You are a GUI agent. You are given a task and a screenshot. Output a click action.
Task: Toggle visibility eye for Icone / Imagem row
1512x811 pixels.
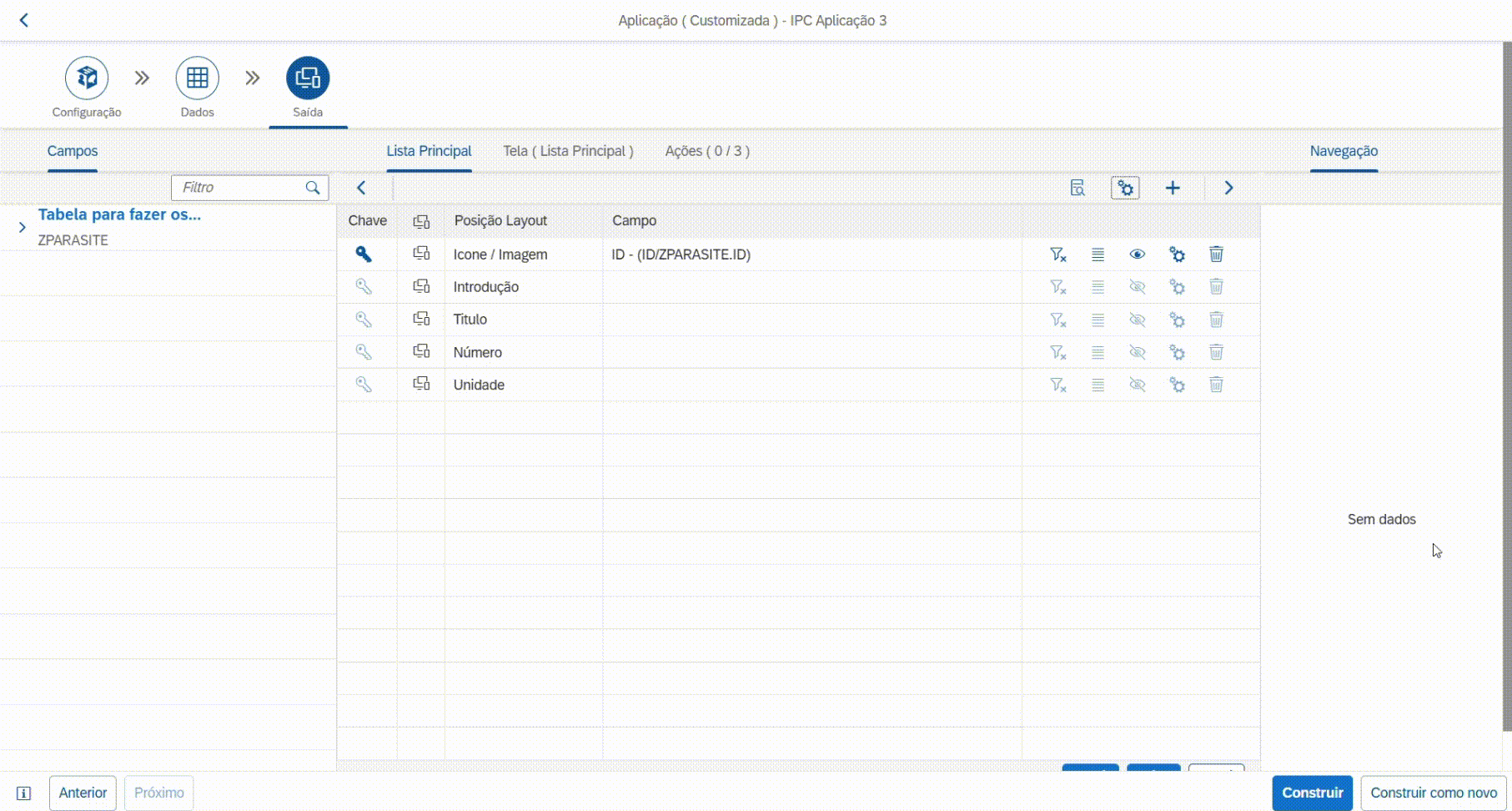pyautogui.click(x=1137, y=254)
